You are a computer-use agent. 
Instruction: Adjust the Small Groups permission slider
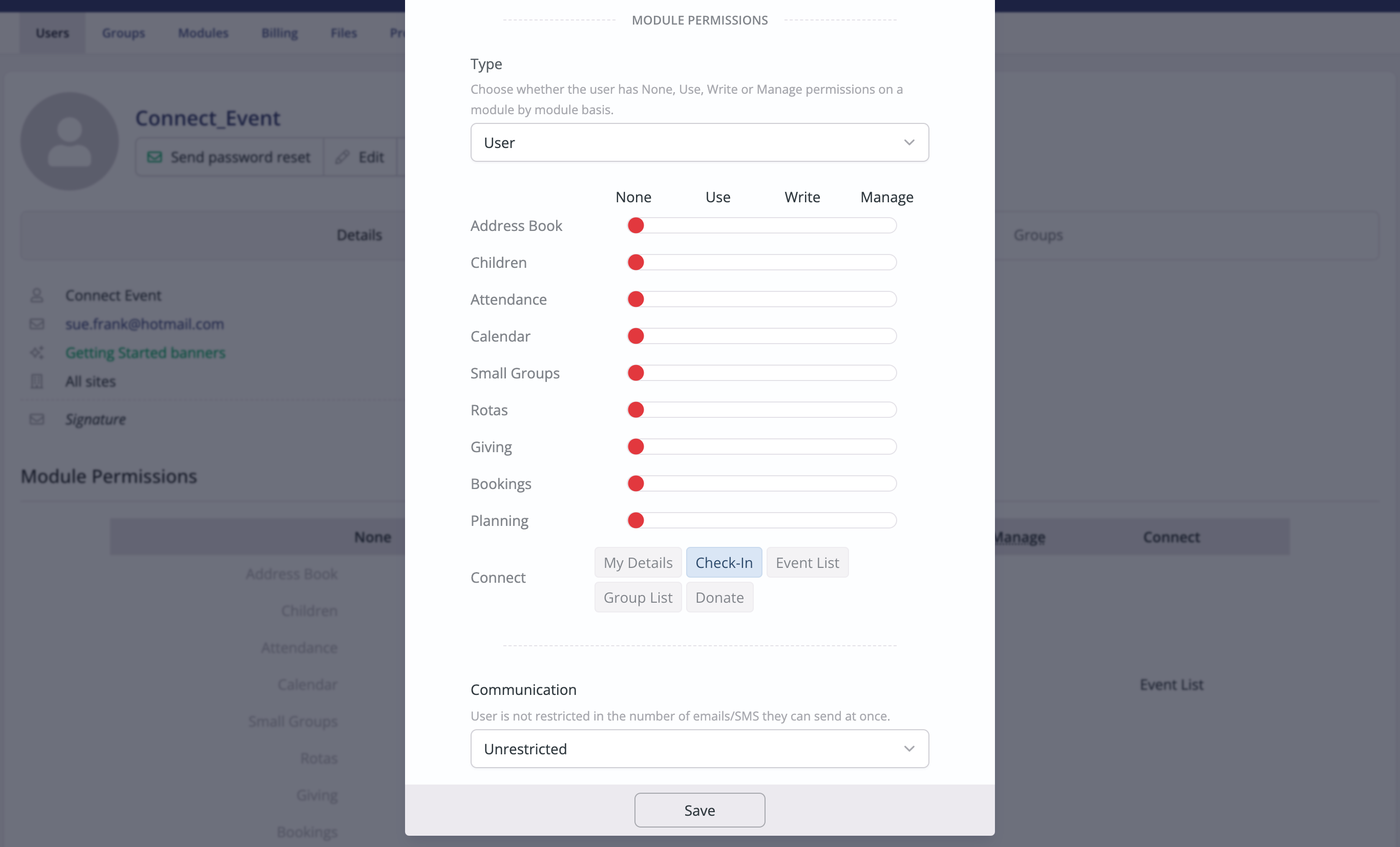click(x=761, y=373)
